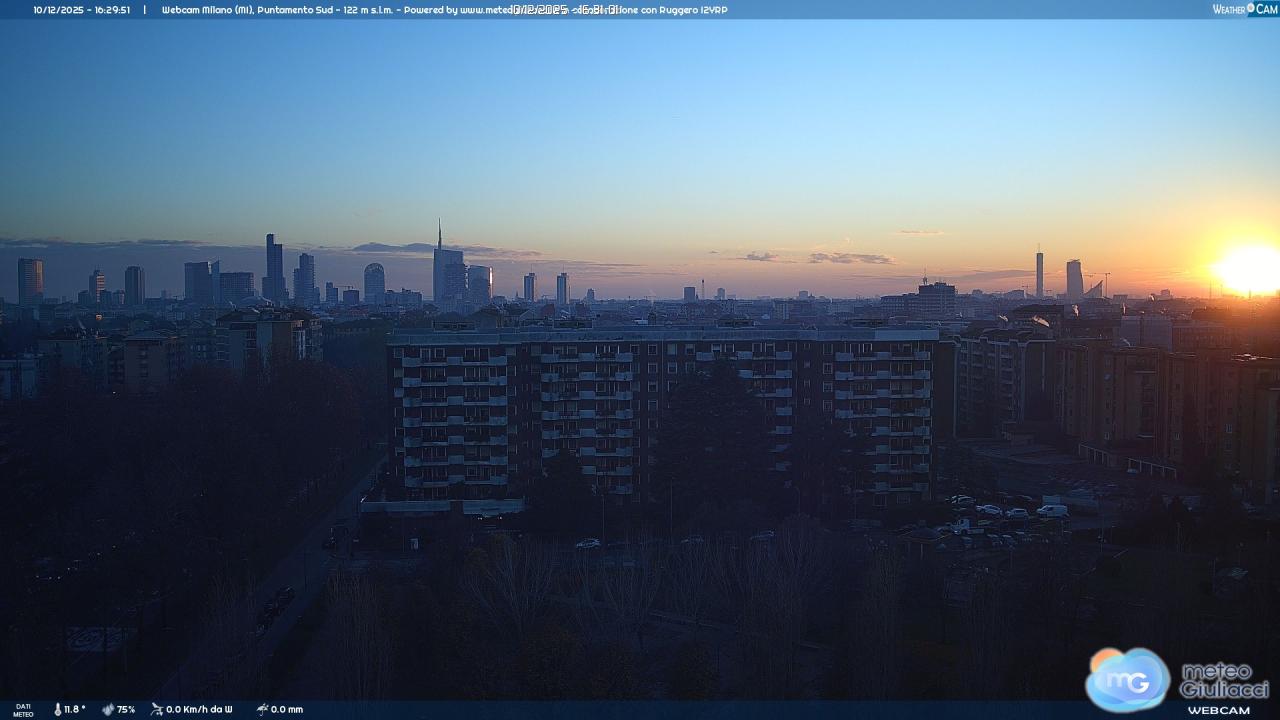Click the thermometer temperature icon
1280x720 pixels.
click(x=58, y=709)
